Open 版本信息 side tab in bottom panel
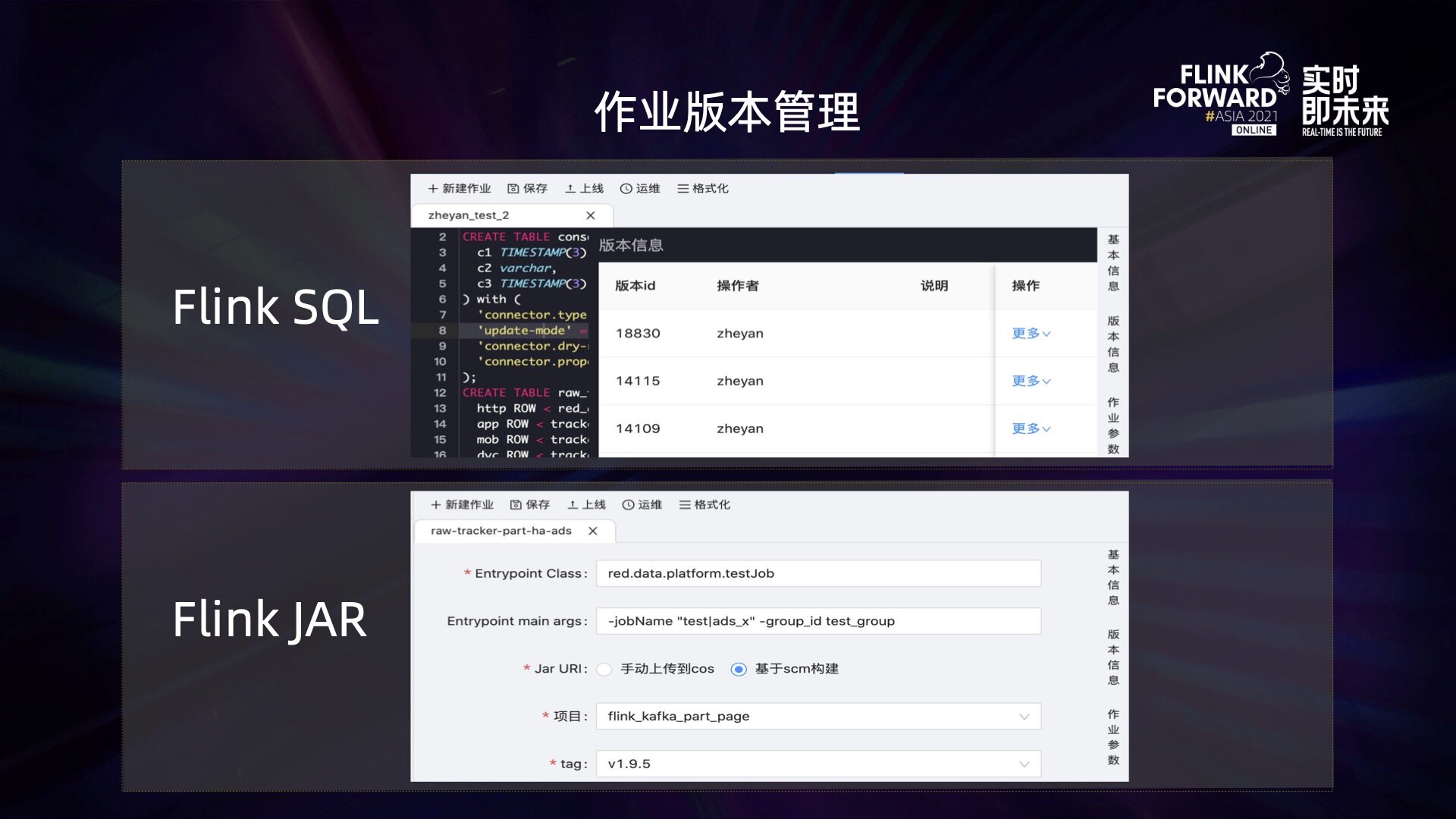This screenshot has width=1456, height=819. click(x=1113, y=657)
